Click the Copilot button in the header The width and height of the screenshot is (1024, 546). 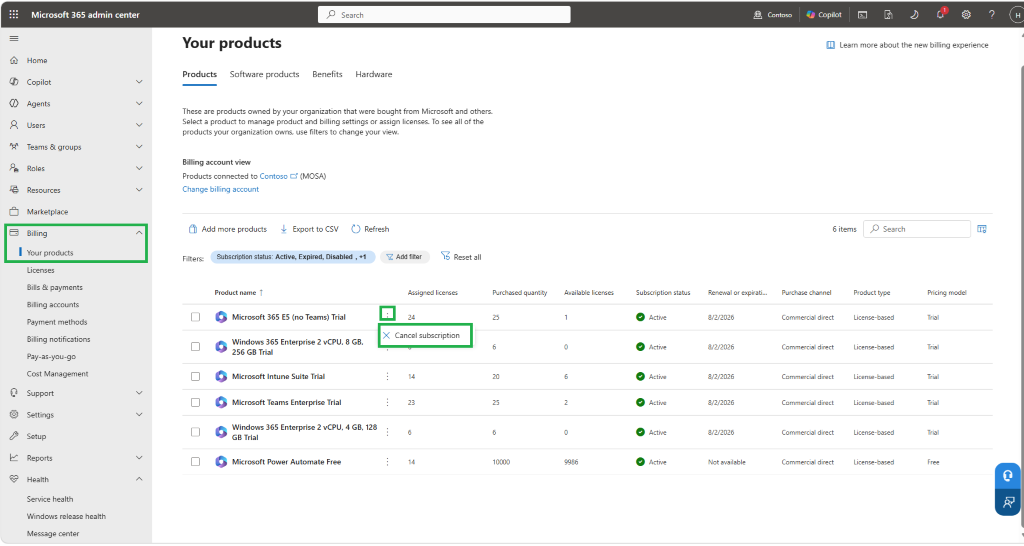coord(824,14)
